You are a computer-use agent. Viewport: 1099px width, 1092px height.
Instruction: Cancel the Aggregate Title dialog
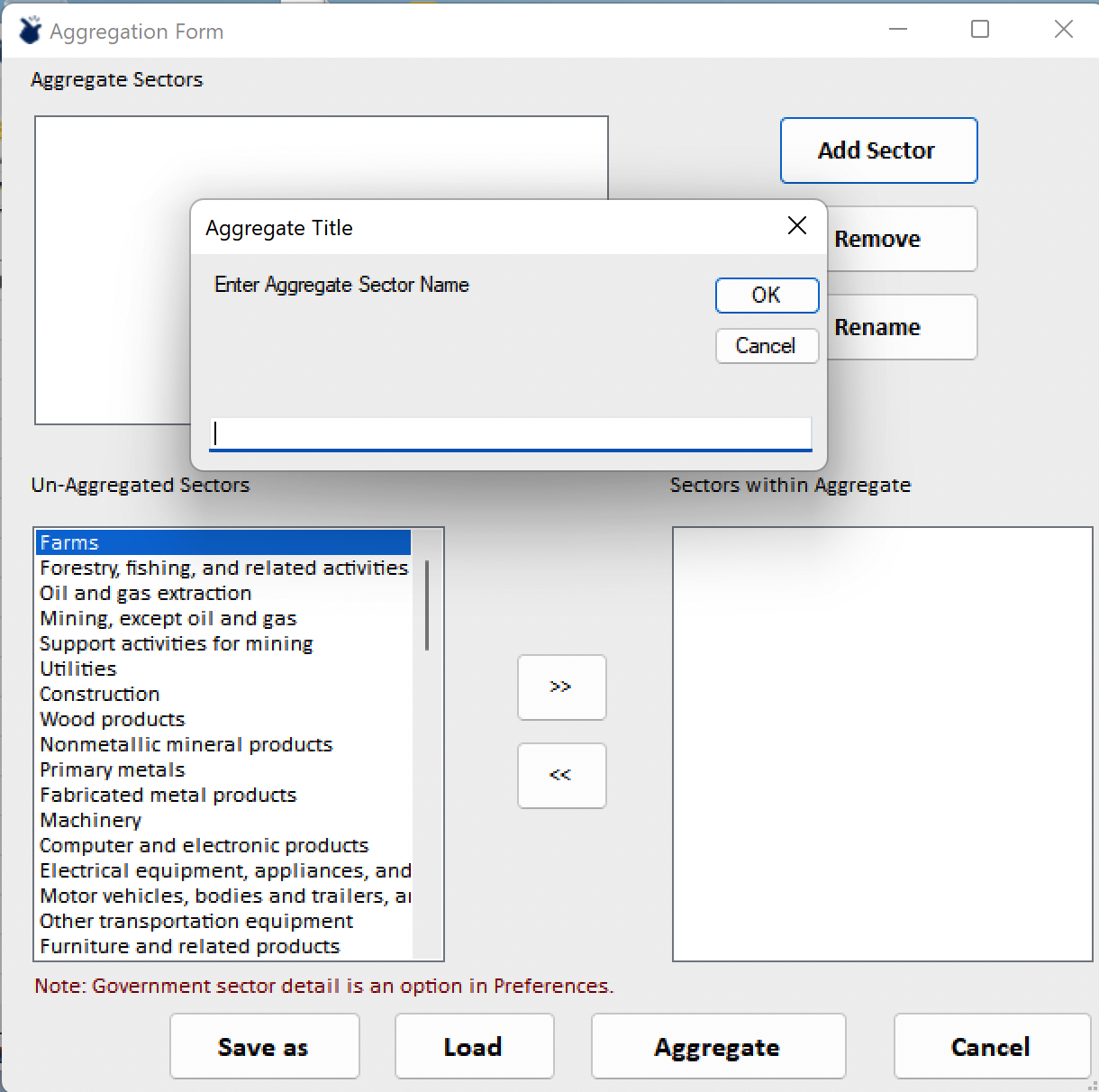tap(767, 346)
